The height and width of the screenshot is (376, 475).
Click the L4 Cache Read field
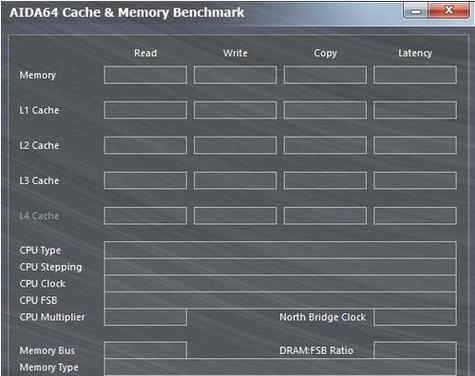(145, 216)
